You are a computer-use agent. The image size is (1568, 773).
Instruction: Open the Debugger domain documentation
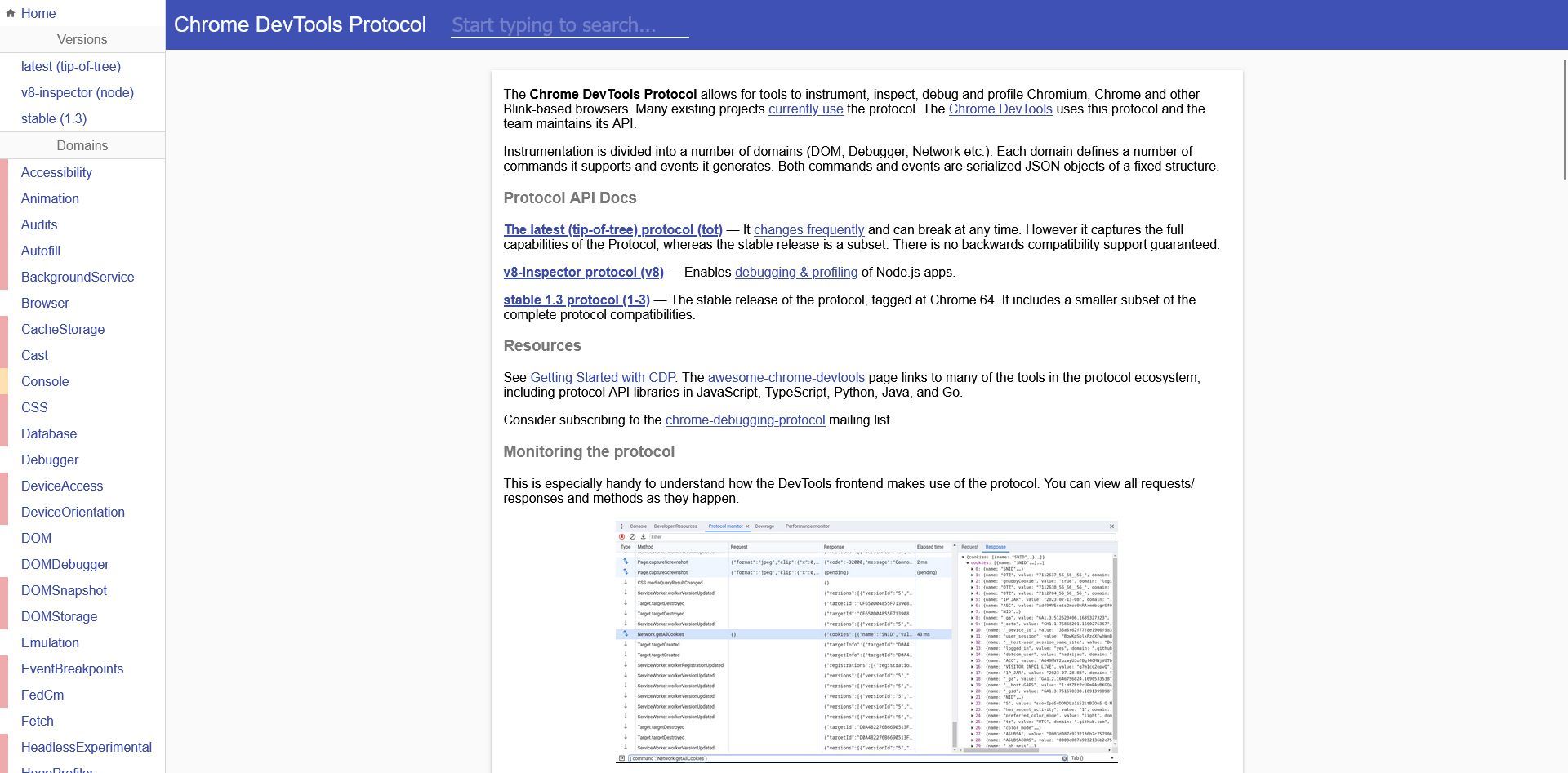pyautogui.click(x=49, y=460)
